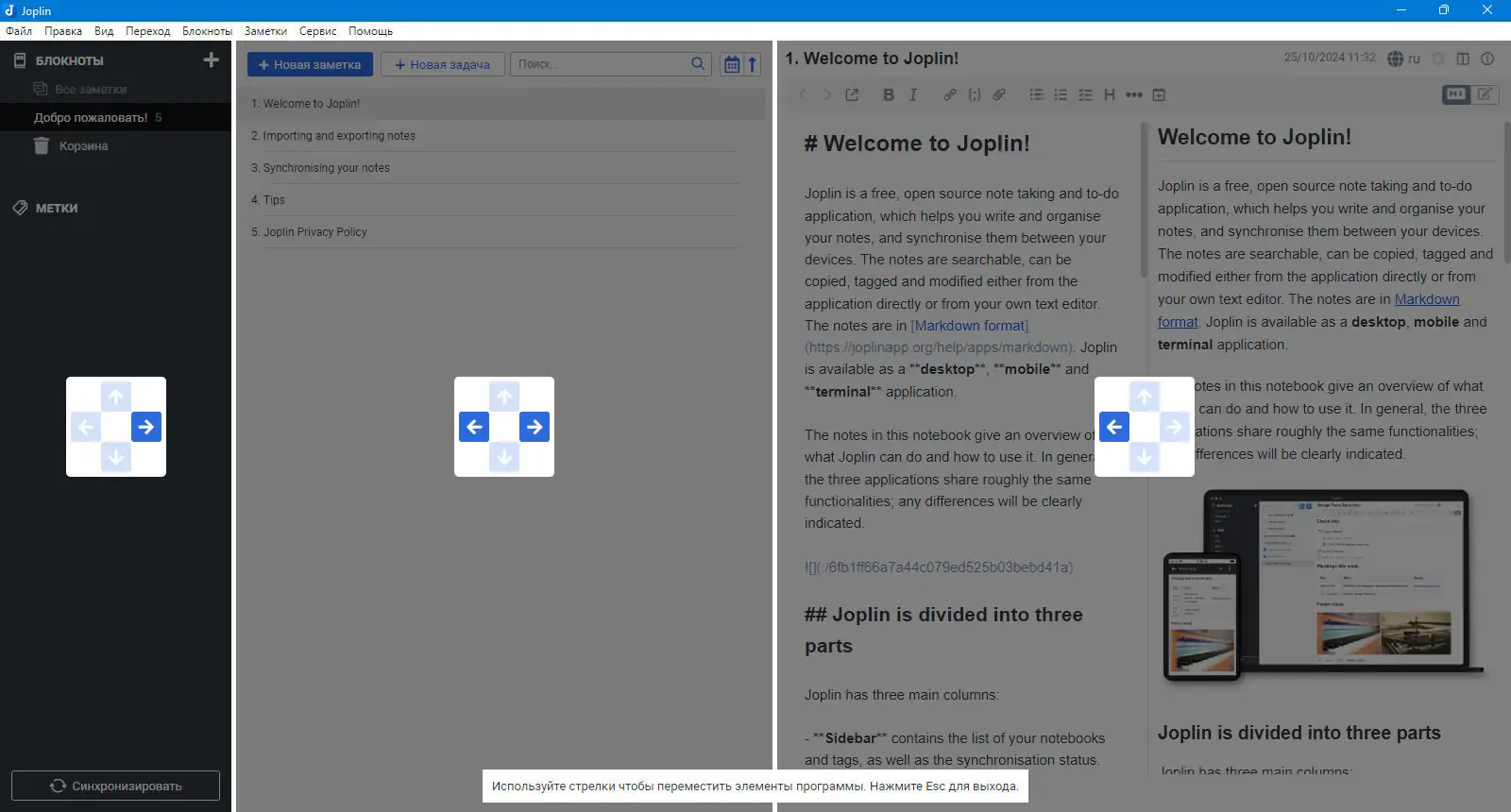Image resolution: width=1511 pixels, height=812 pixels.
Task: Open the Блокноты menu
Action: pyautogui.click(x=208, y=31)
